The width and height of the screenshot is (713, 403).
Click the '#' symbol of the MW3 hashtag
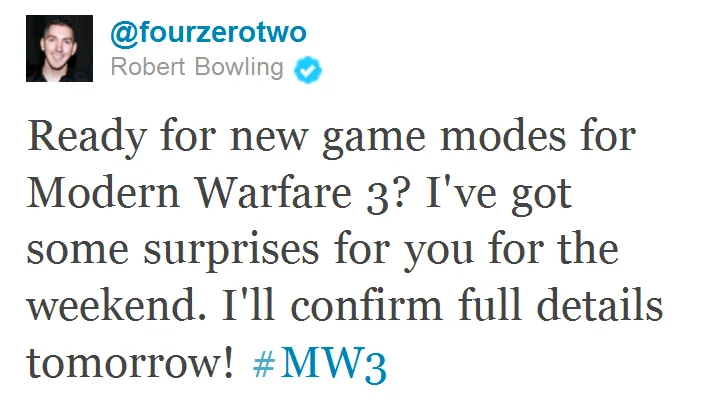tap(264, 363)
